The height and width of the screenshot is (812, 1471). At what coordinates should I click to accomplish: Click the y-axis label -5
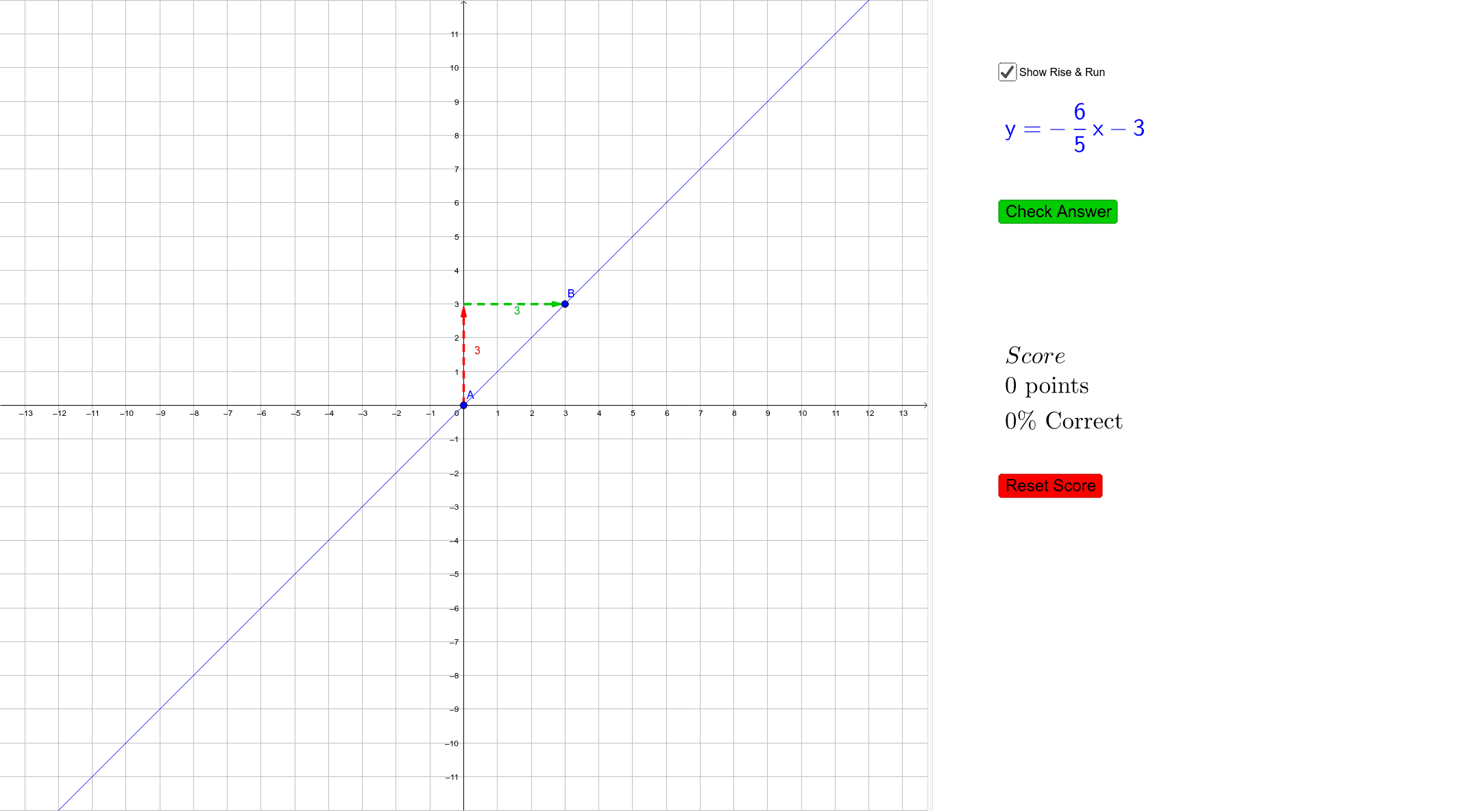tap(454, 574)
